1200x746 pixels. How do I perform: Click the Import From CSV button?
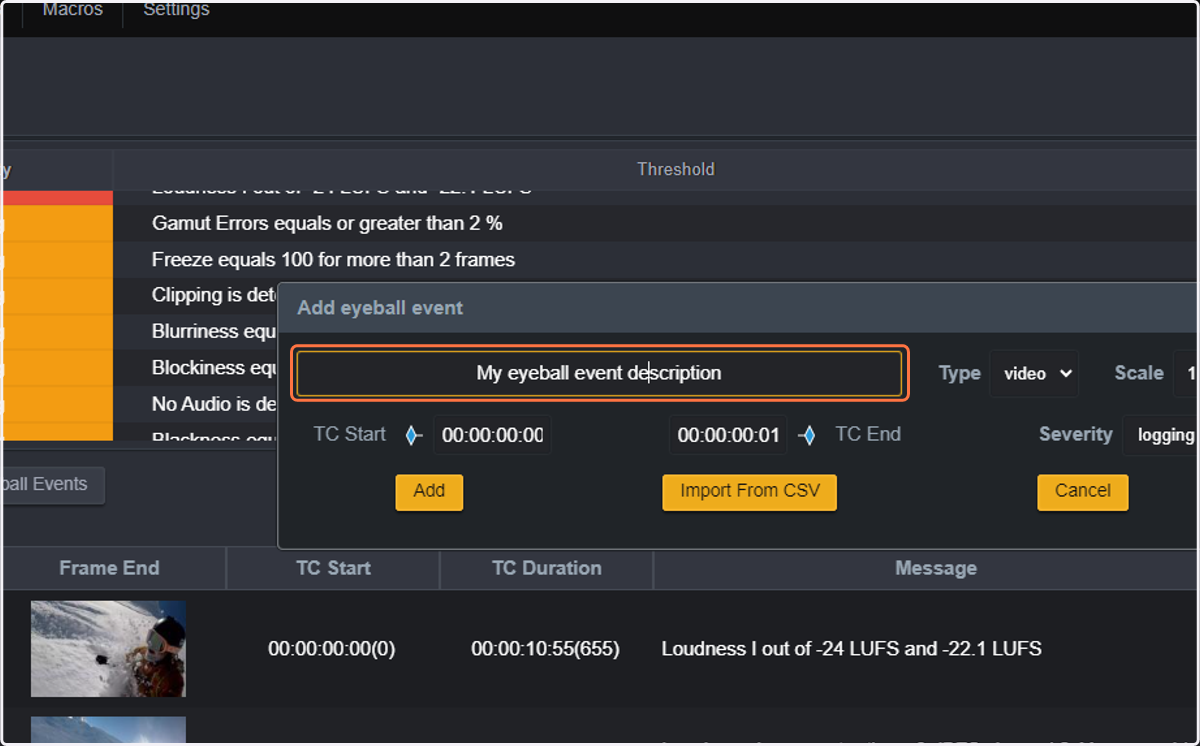click(x=749, y=491)
